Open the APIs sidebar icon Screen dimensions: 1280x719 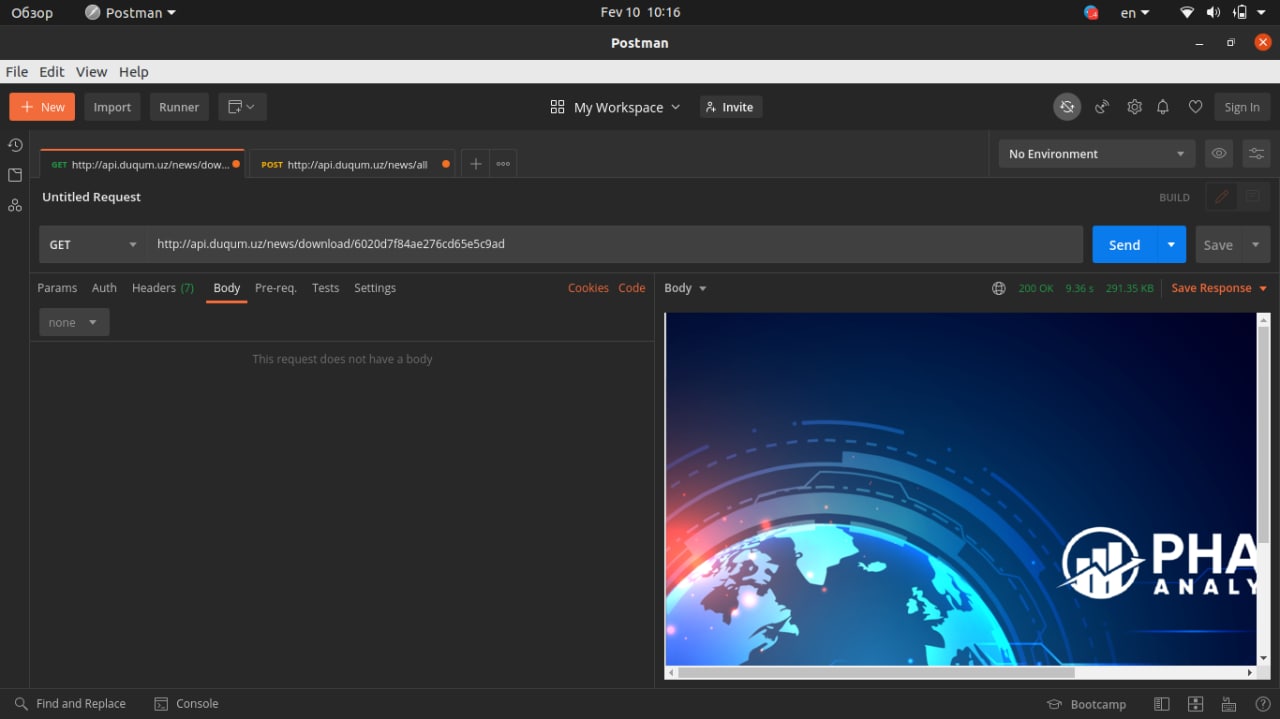coord(15,205)
